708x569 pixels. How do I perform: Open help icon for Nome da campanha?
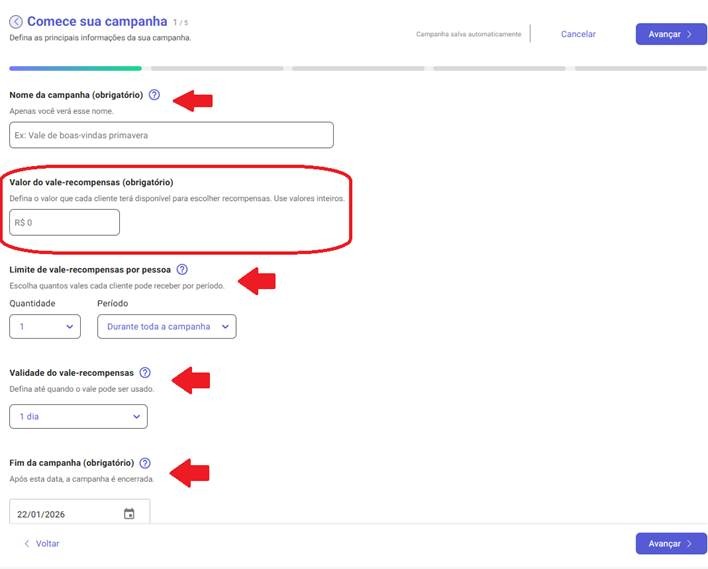click(154, 95)
